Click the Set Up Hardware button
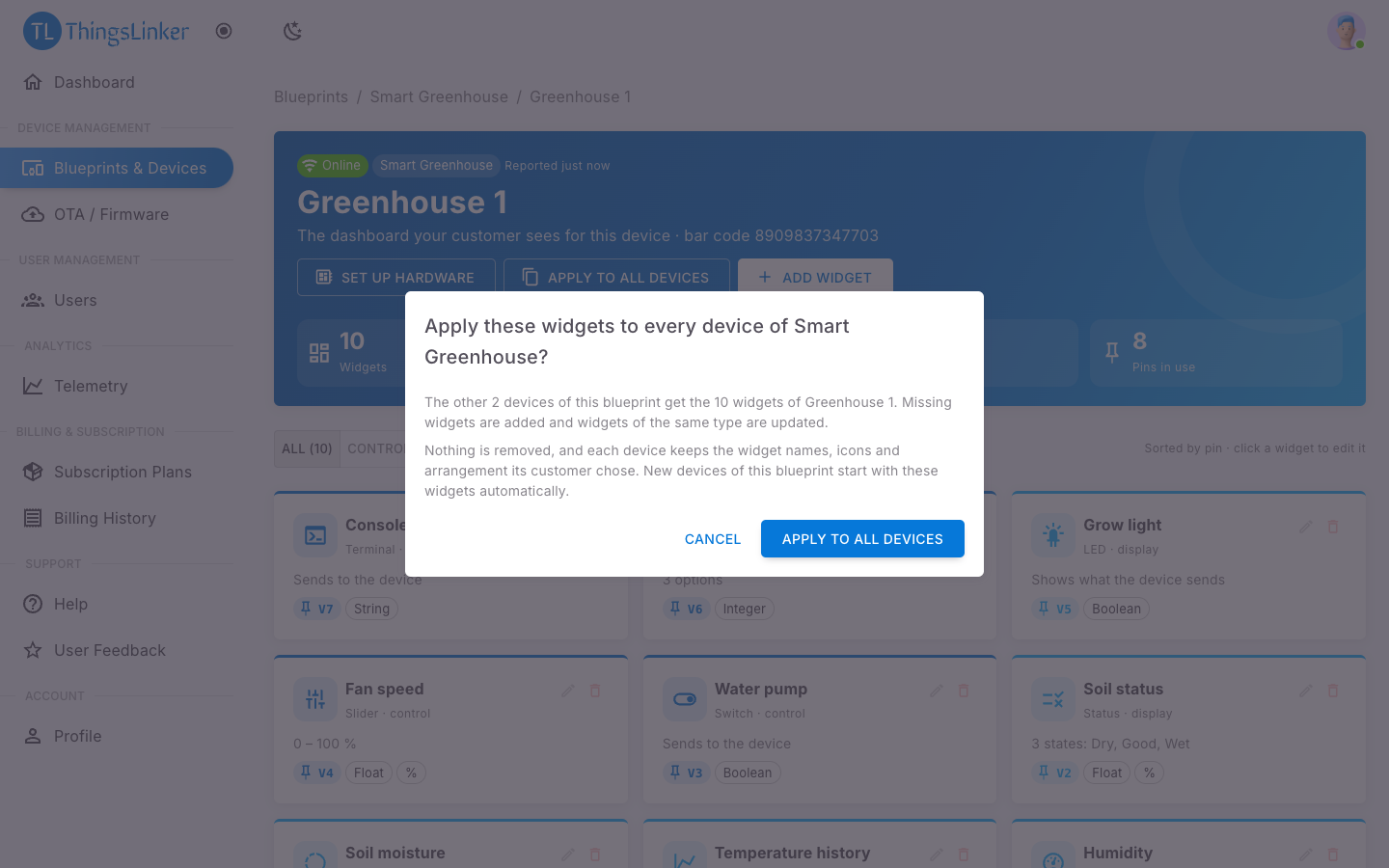 pos(396,277)
